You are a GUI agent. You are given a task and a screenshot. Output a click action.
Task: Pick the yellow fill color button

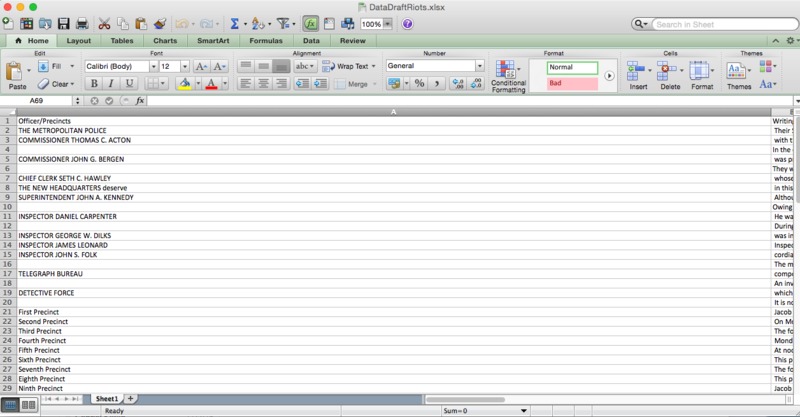[x=185, y=83]
